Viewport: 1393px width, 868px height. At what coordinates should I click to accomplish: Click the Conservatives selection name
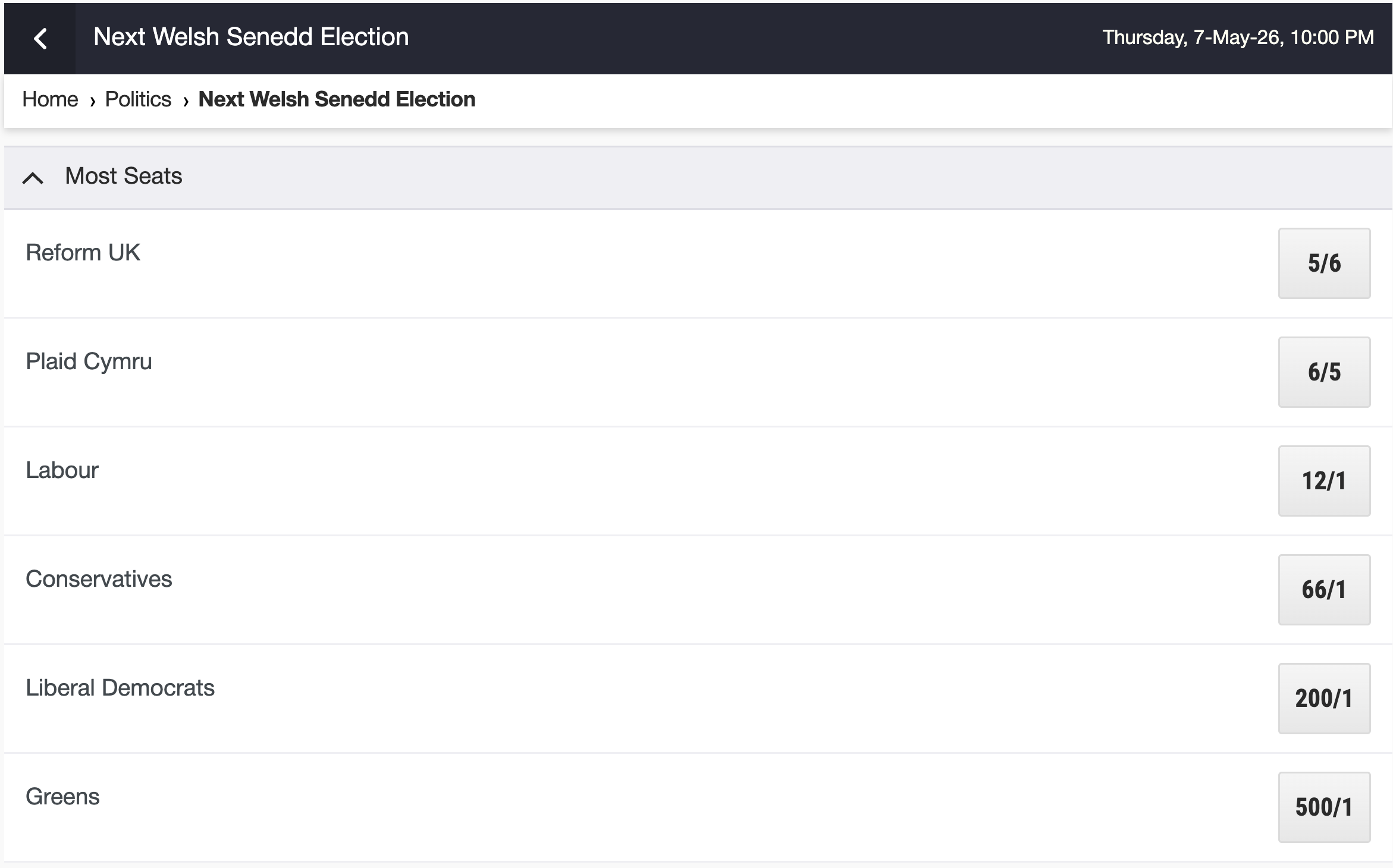[99, 579]
